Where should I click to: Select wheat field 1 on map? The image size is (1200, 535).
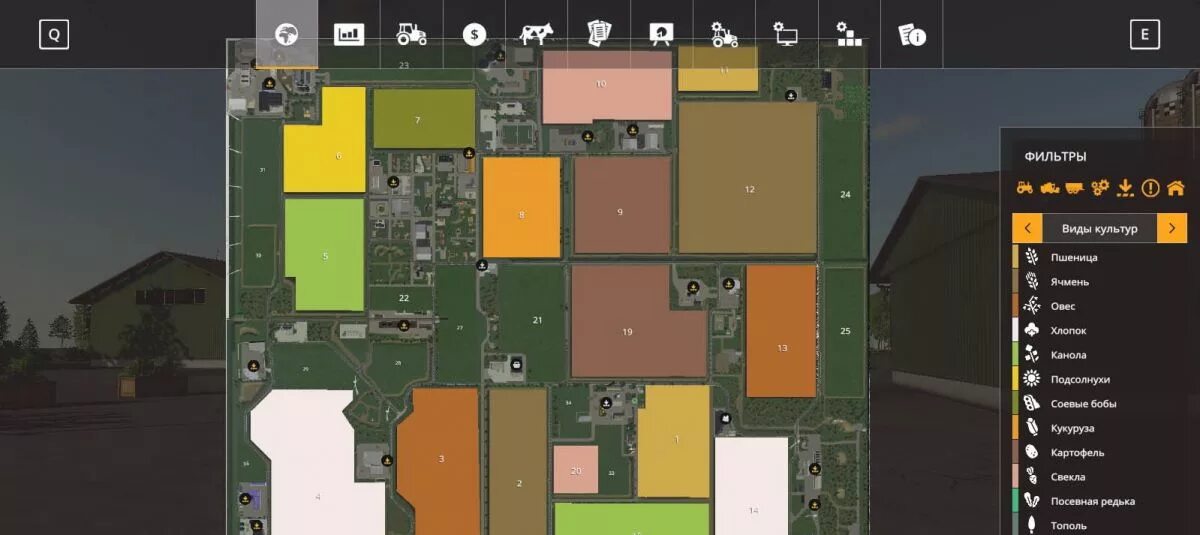point(674,441)
